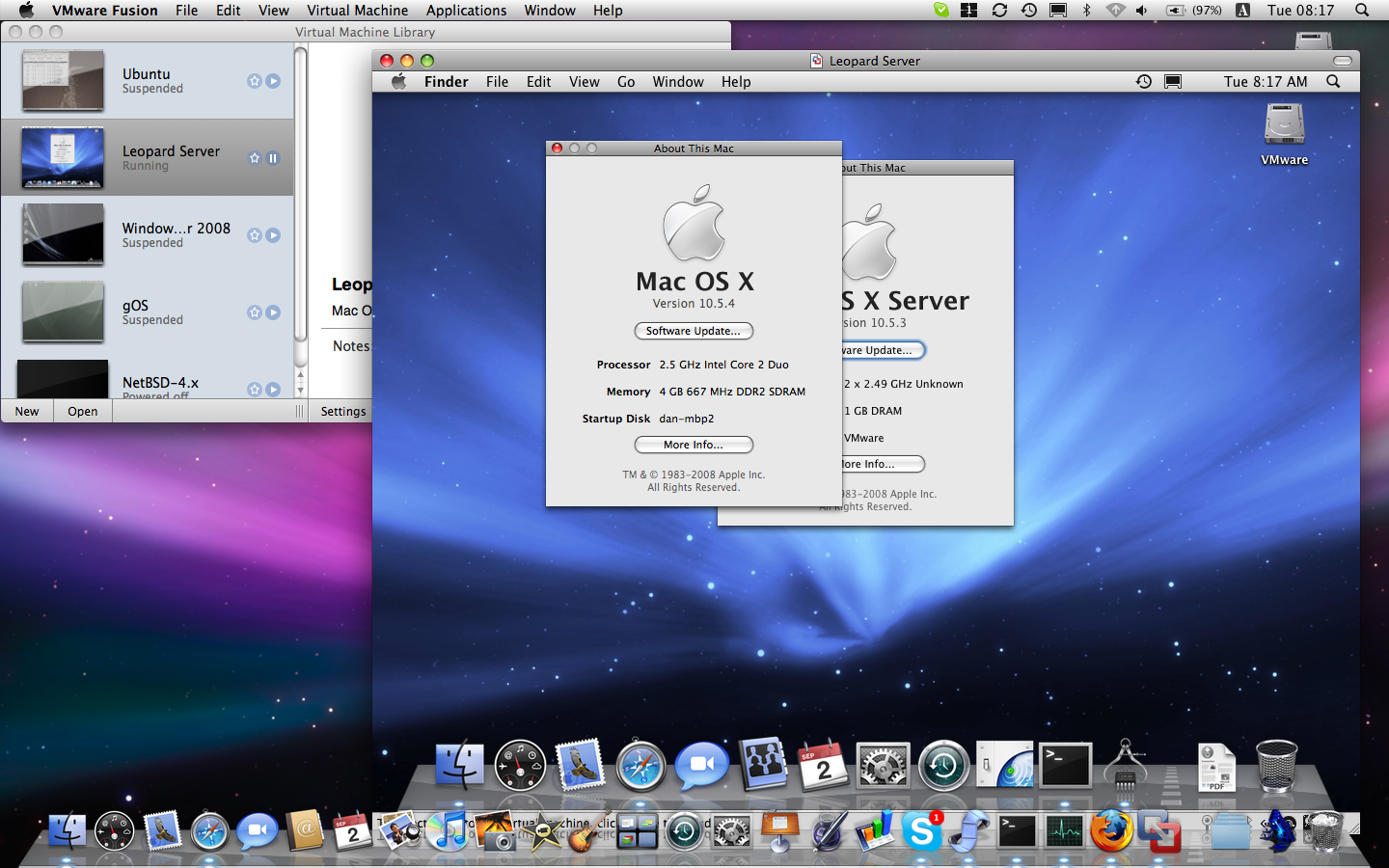Image resolution: width=1389 pixels, height=868 pixels.
Task: Open the Bluetooth status menu
Action: pos(1087,10)
